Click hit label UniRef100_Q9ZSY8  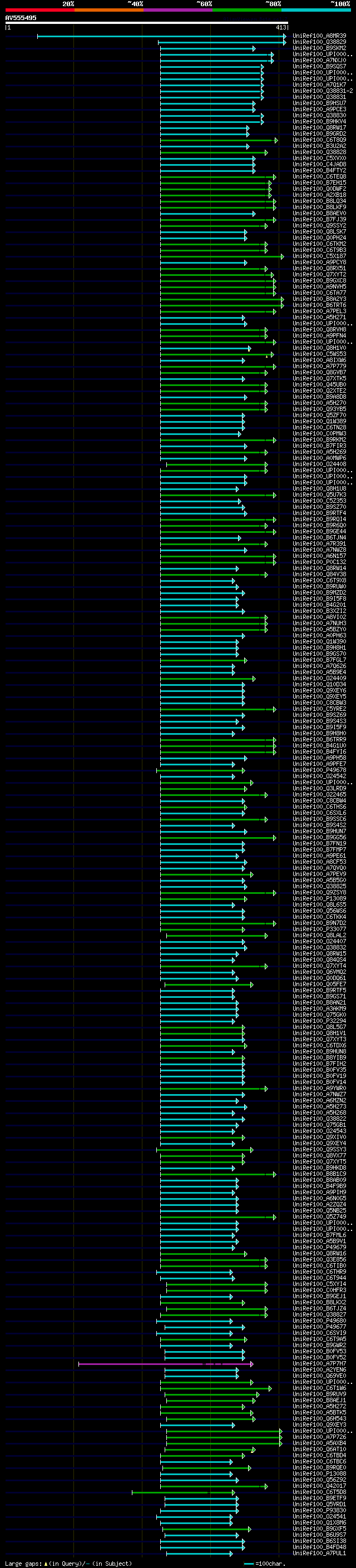[x=319, y=892]
